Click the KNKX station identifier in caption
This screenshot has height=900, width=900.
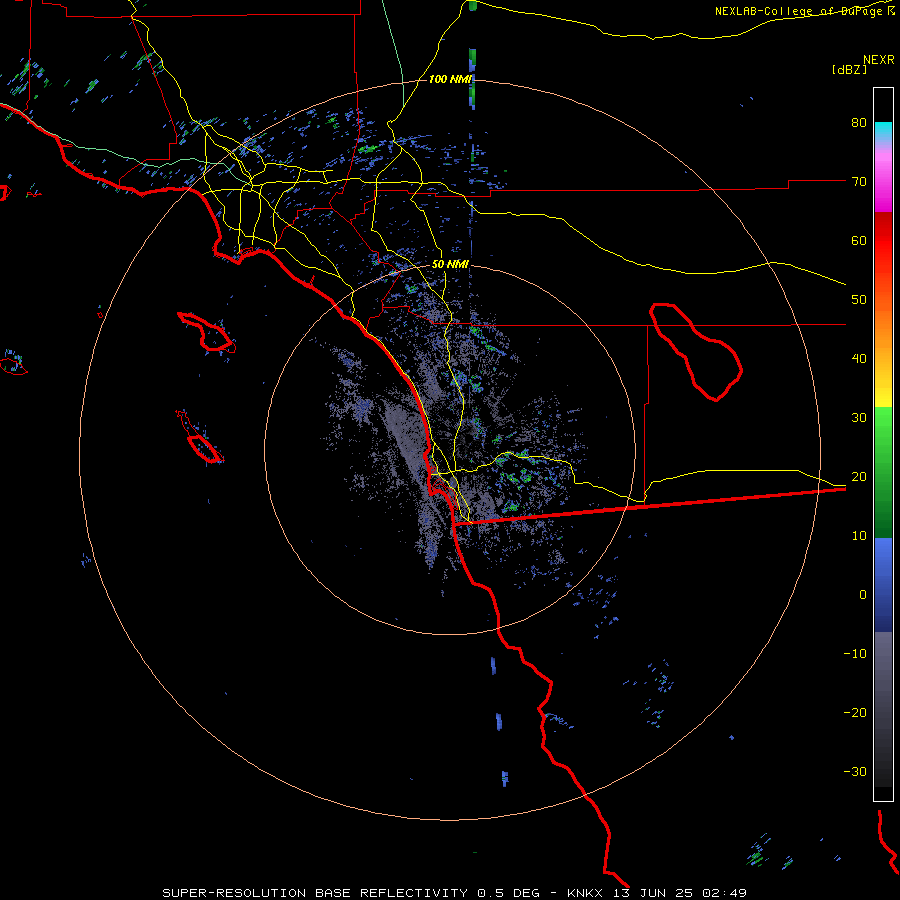(x=585, y=893)
